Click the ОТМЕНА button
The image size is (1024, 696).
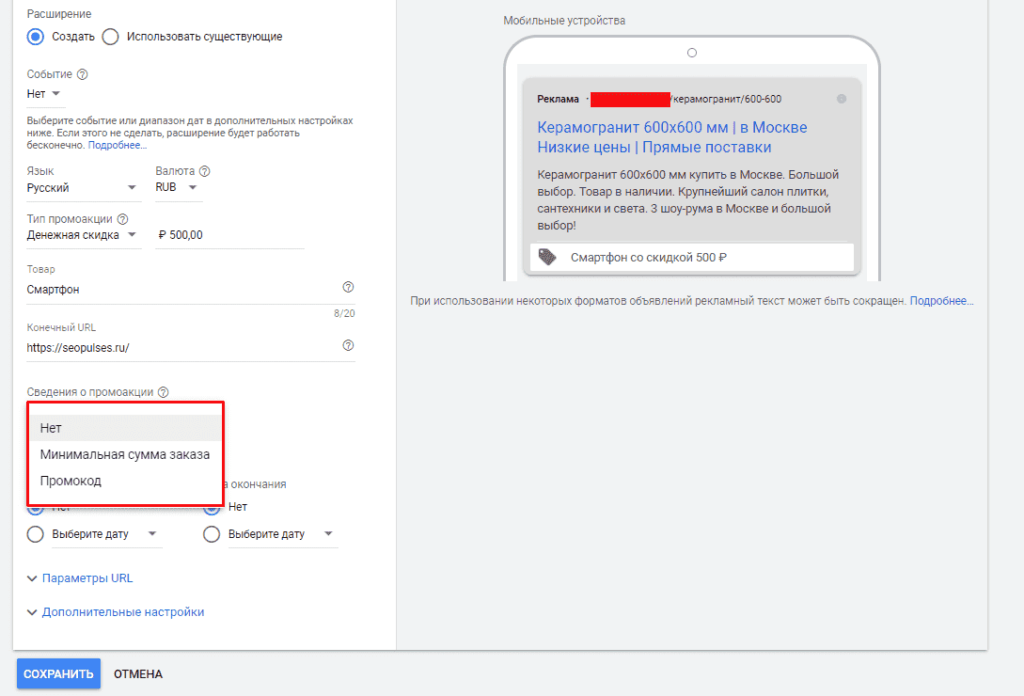138,674
